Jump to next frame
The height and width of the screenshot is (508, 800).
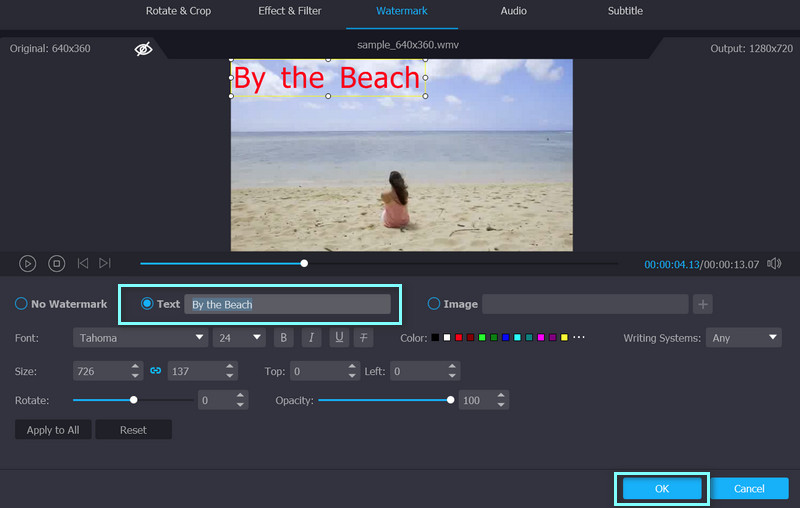coord(105,263)
